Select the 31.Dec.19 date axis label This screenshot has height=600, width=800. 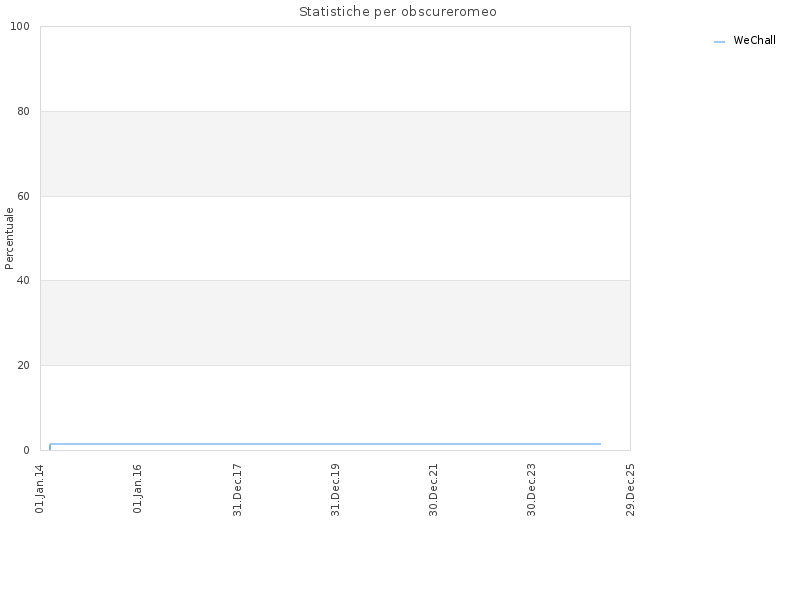point(335,489)
